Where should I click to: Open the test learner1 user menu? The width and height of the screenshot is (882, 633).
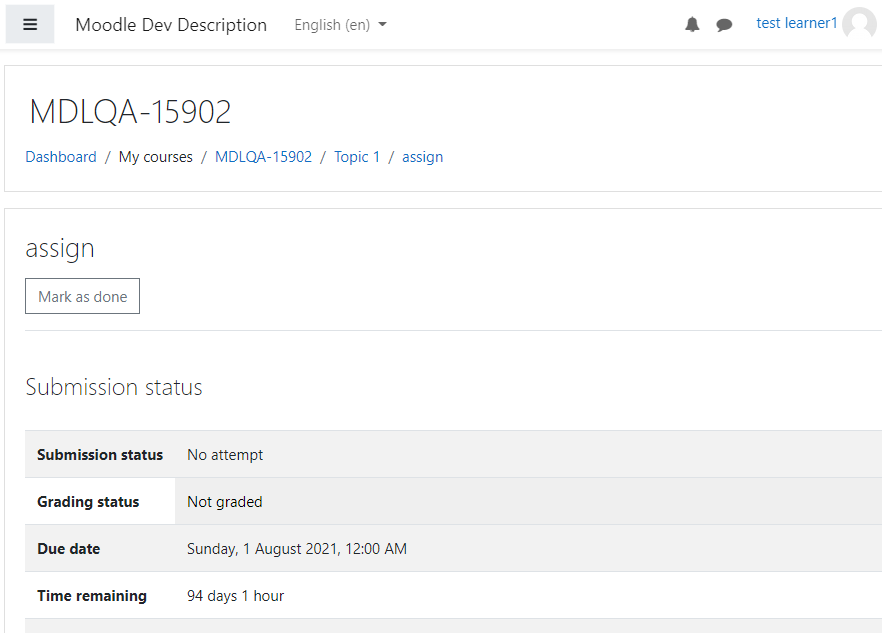(x=796, y=23)
